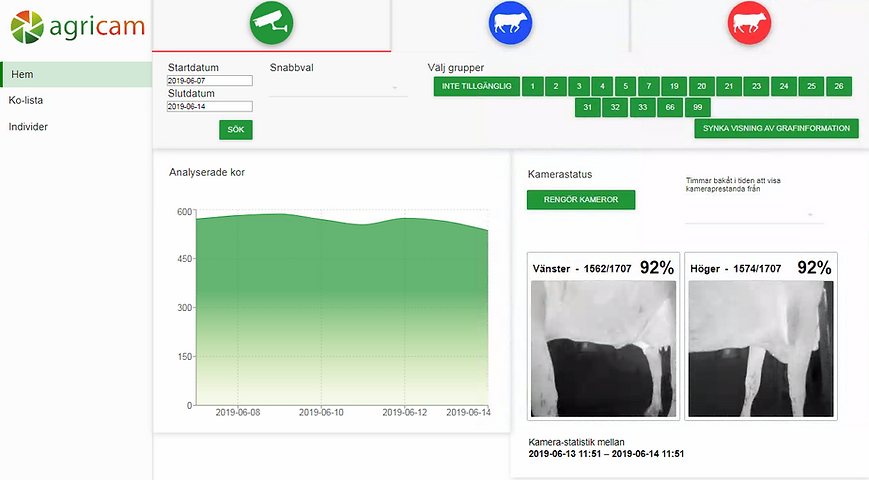Go to Individer in the sidebar

[x=28, y=127]
